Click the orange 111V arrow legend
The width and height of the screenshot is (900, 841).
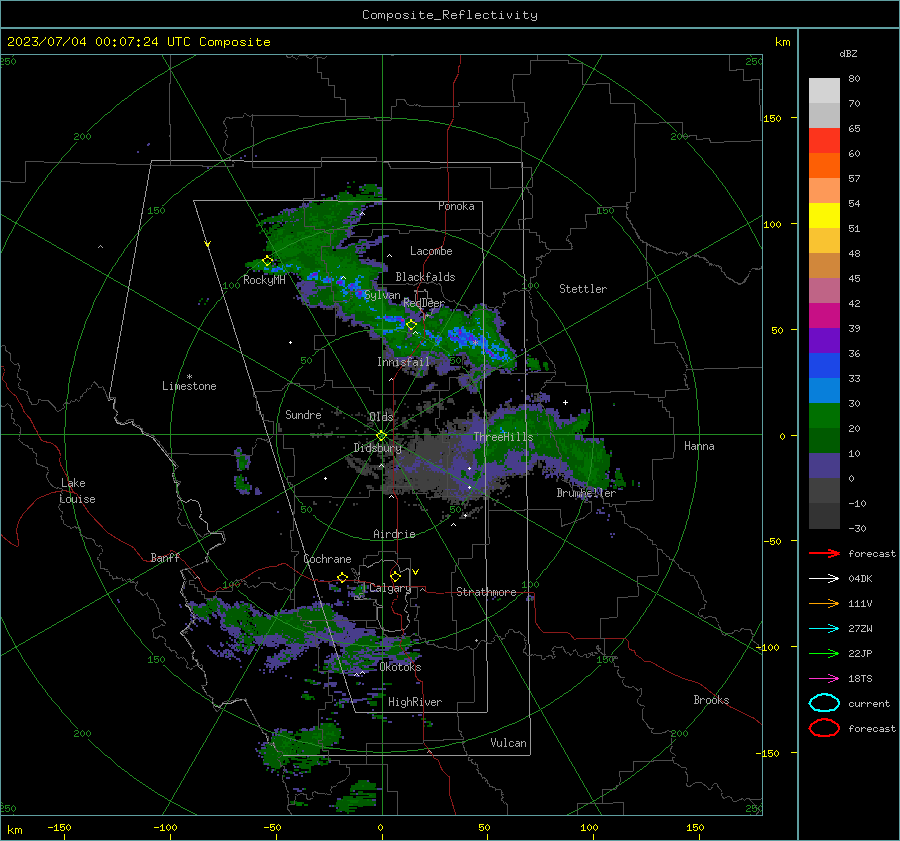[824, 603]
